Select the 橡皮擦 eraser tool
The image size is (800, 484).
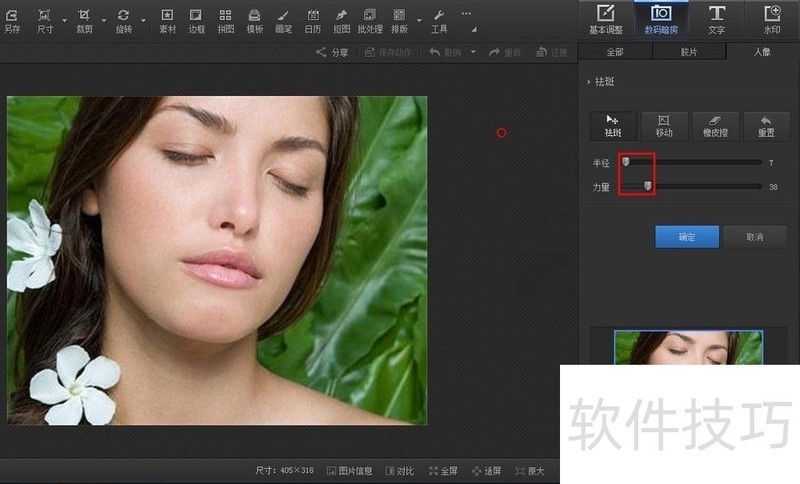[714, 125]
